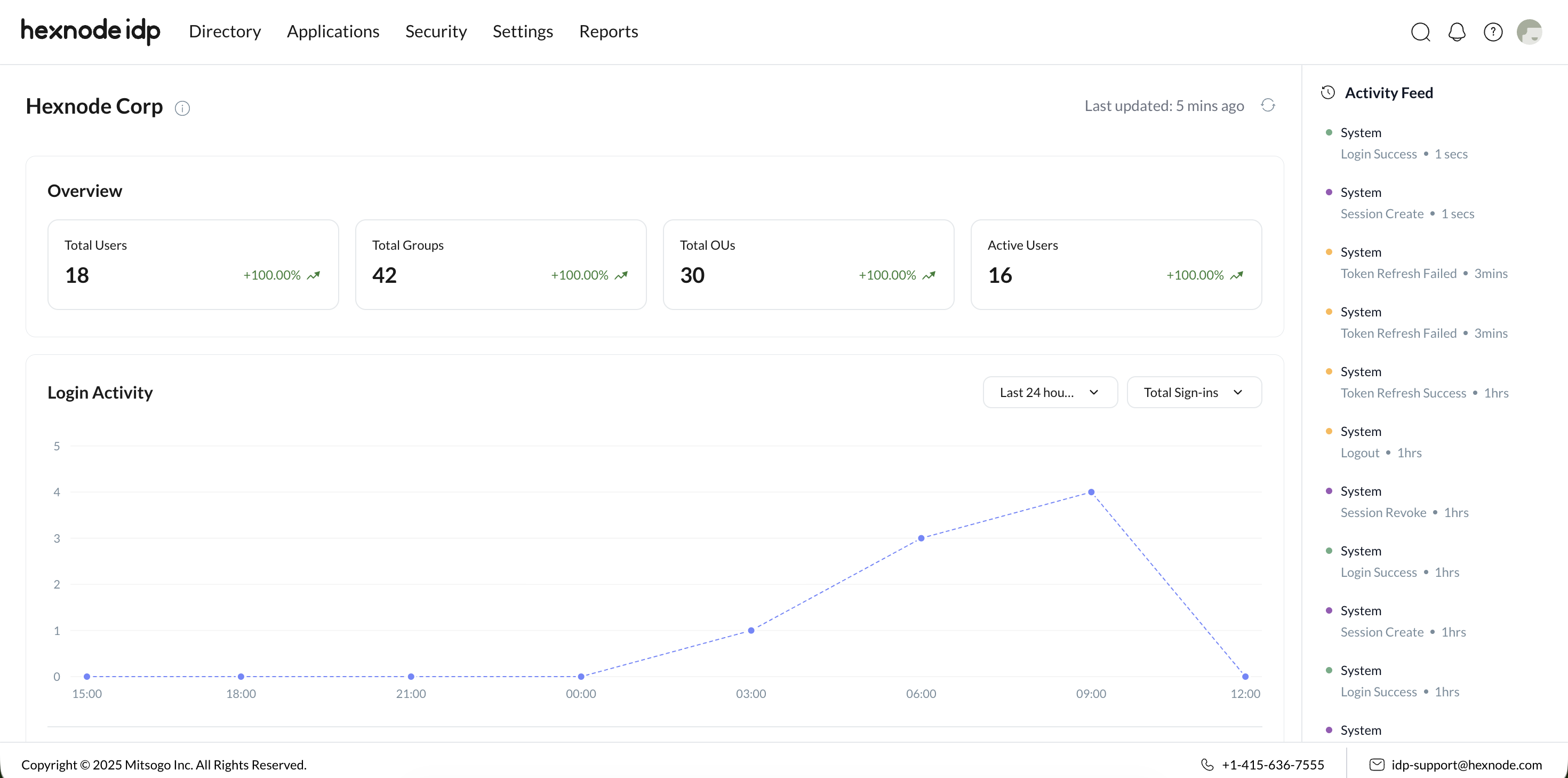Click trend arrow icon in Total OUs card
This screenshot has height=778, width=1568.
click(929, 275)
